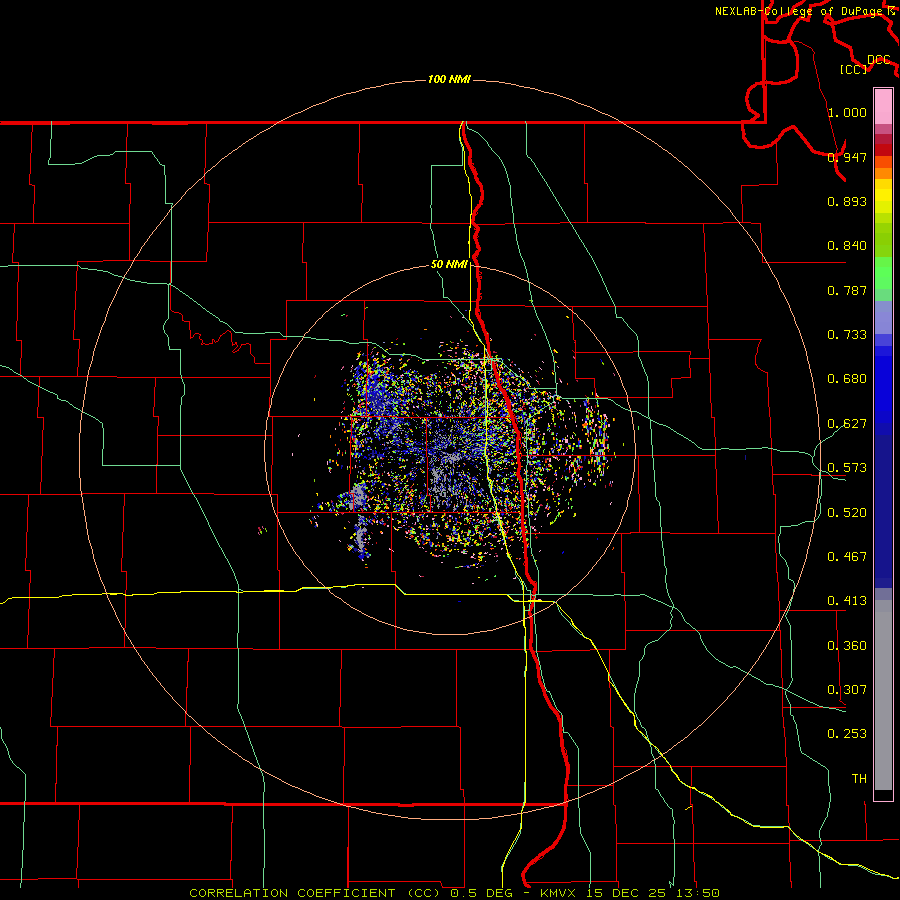Screen dimensions: 900x900
Task: Click the 1.000 scale value
Action: tap(847, 112)
